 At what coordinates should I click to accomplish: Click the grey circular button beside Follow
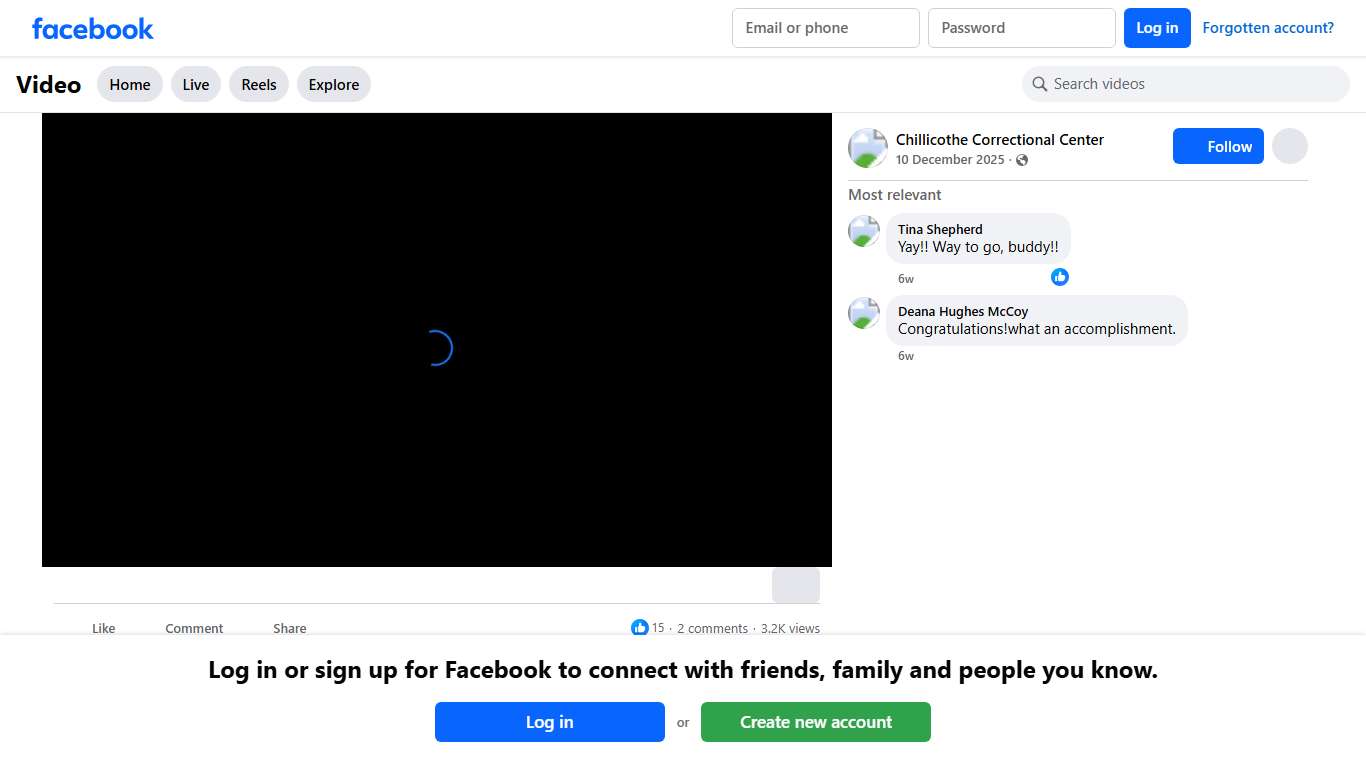coord(1289,146)
